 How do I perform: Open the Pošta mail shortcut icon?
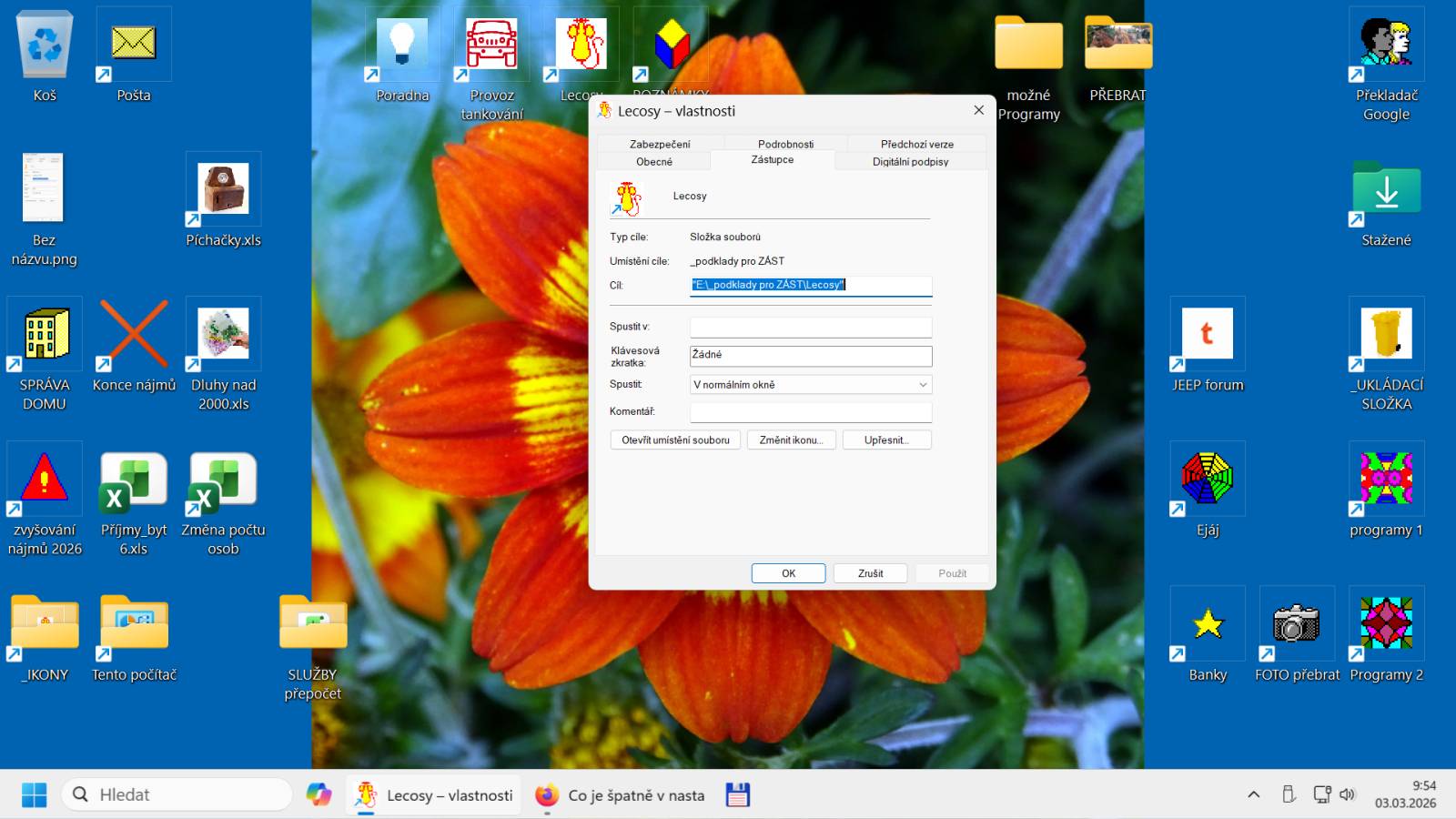(x=133, y=44)
